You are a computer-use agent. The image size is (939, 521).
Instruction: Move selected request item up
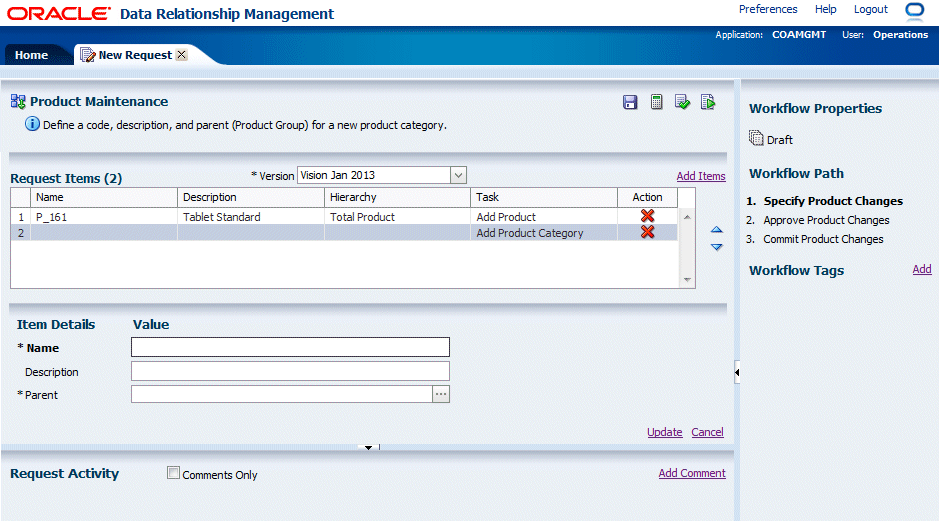click(x=716, y=230)
